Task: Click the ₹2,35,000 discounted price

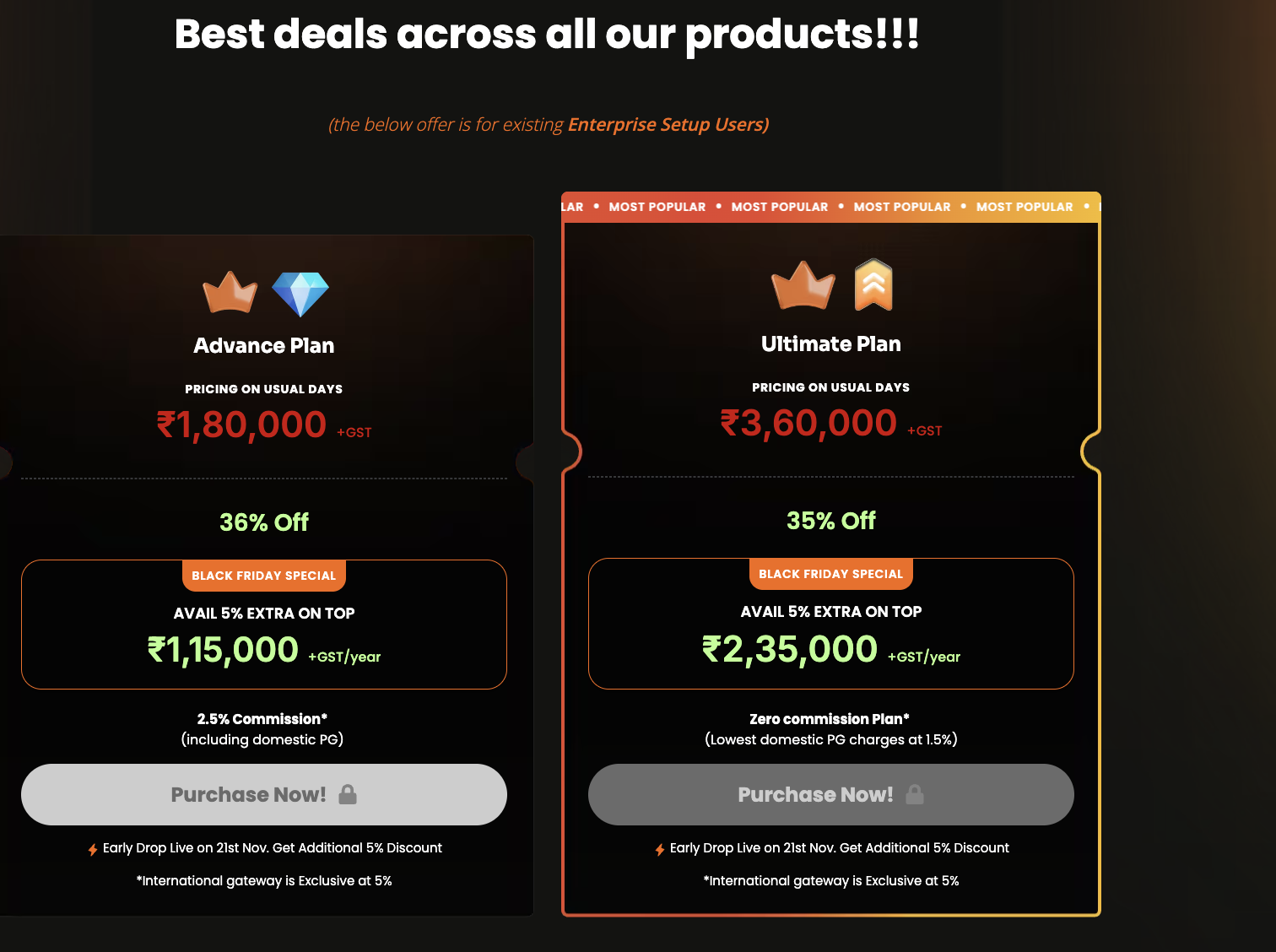Action: click(x=791, y=649)
